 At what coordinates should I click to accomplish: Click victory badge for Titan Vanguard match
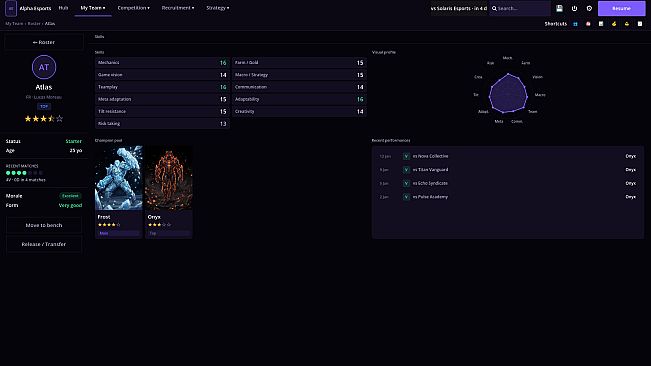(x=406, y=170)
